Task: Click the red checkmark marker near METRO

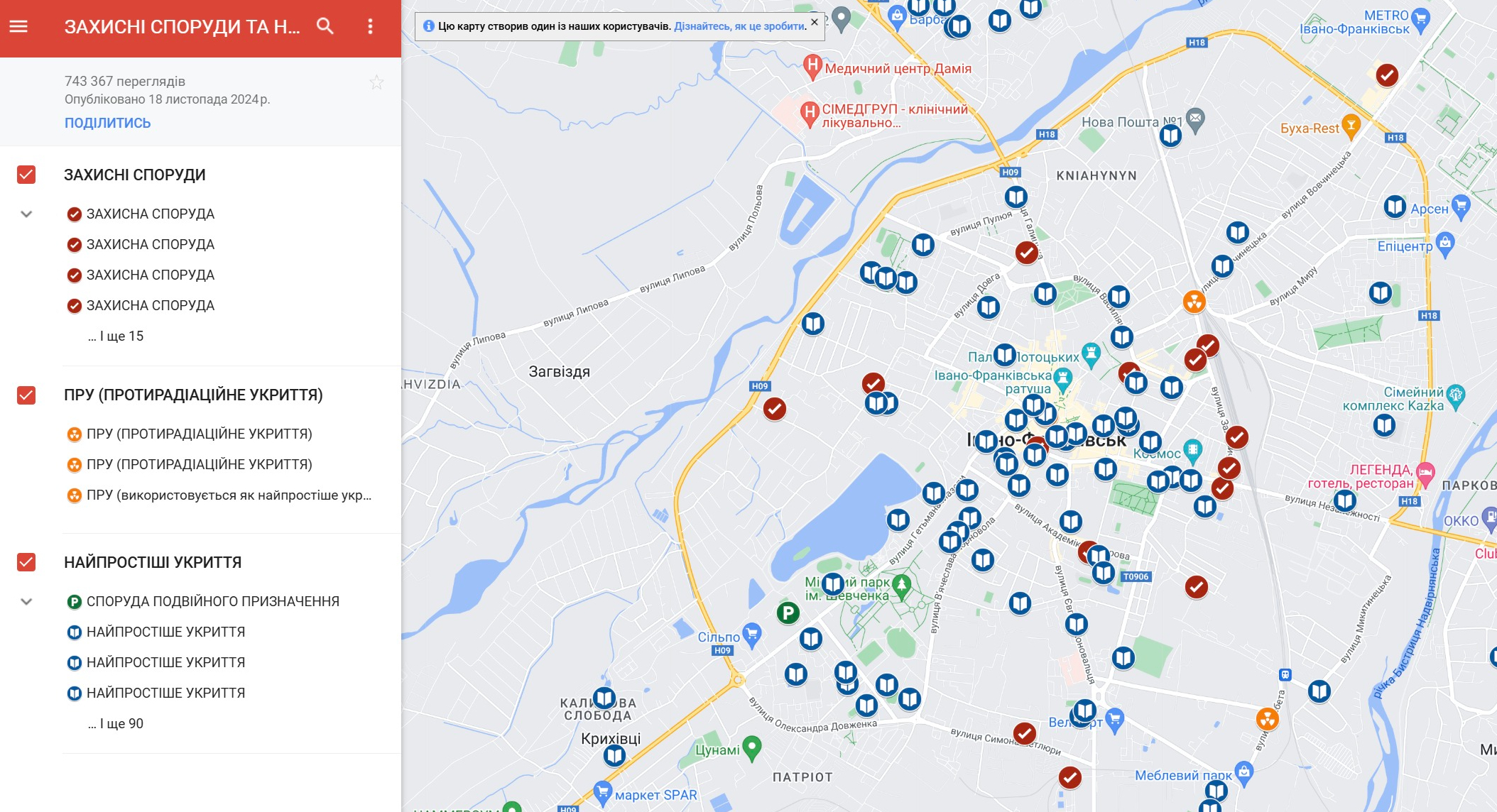Action: point(1387,75)
